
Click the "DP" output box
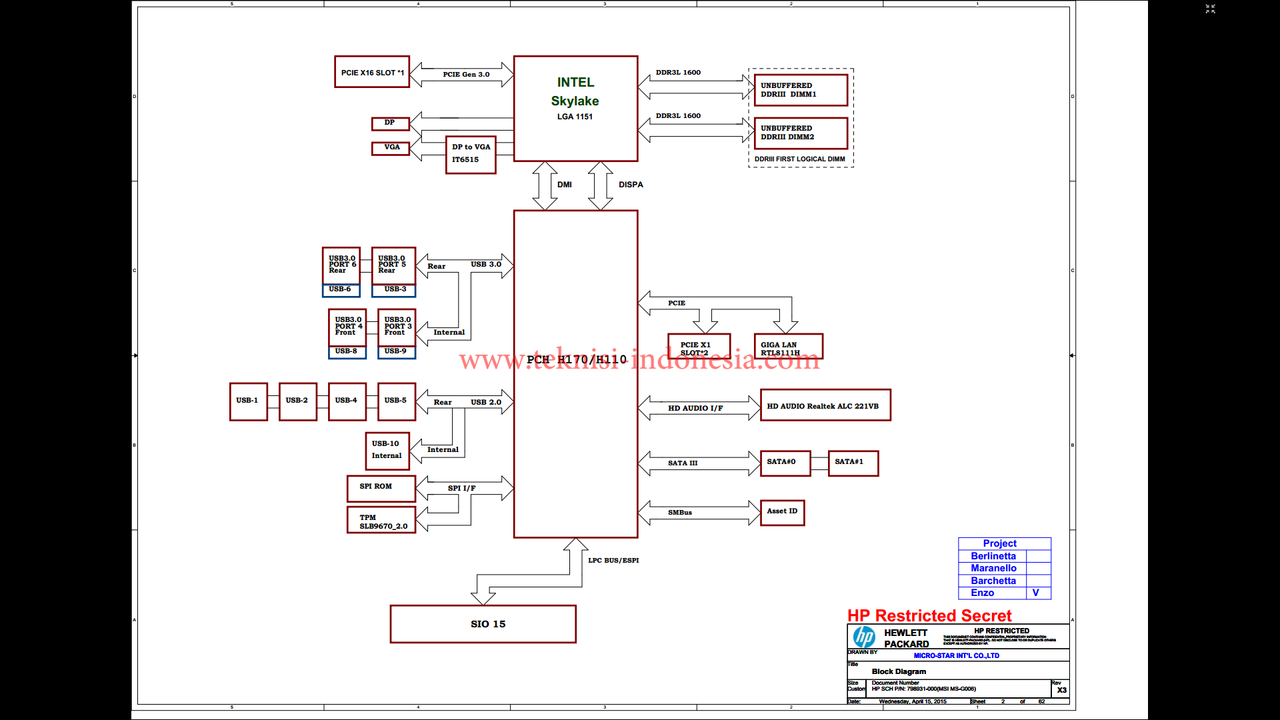[391, 123]
